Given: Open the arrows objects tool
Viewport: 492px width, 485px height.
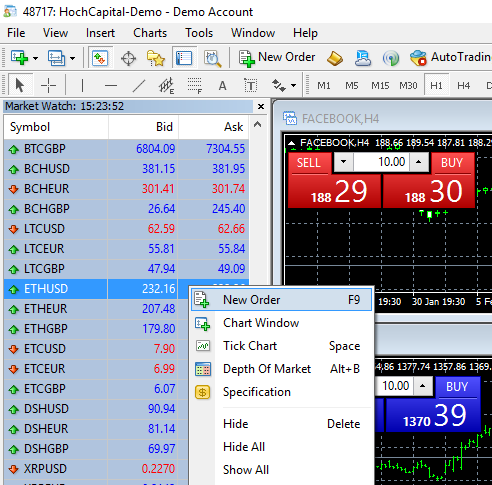Looking at the screenshot, I should [x=279, y=86].
